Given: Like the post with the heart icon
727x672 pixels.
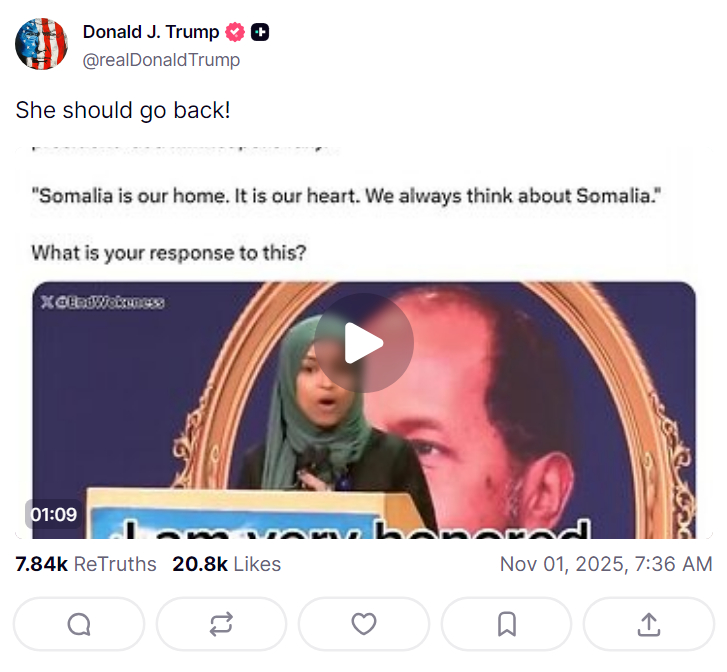Looking at the screenshot, I should [x=364, y=624].
